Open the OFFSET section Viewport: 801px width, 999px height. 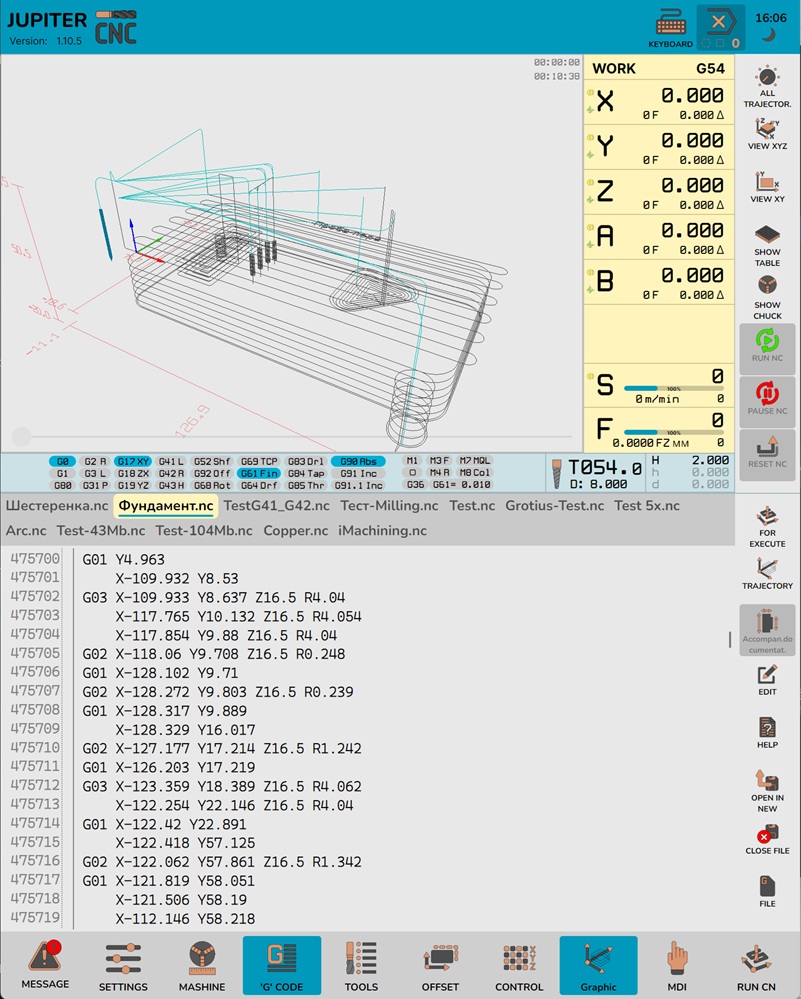click(x=440, y=965)
